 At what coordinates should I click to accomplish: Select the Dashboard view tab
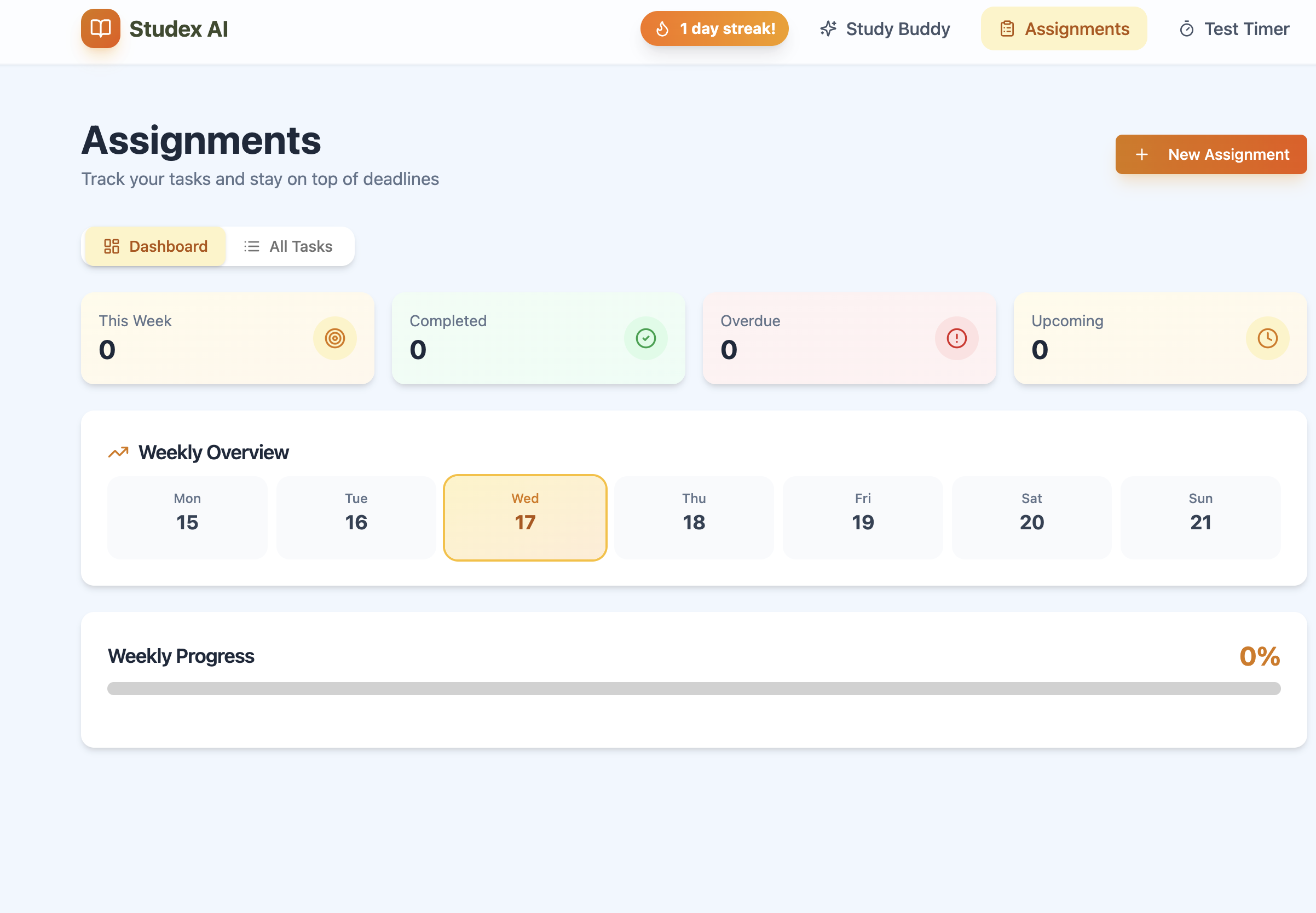[x=155, y=246]
